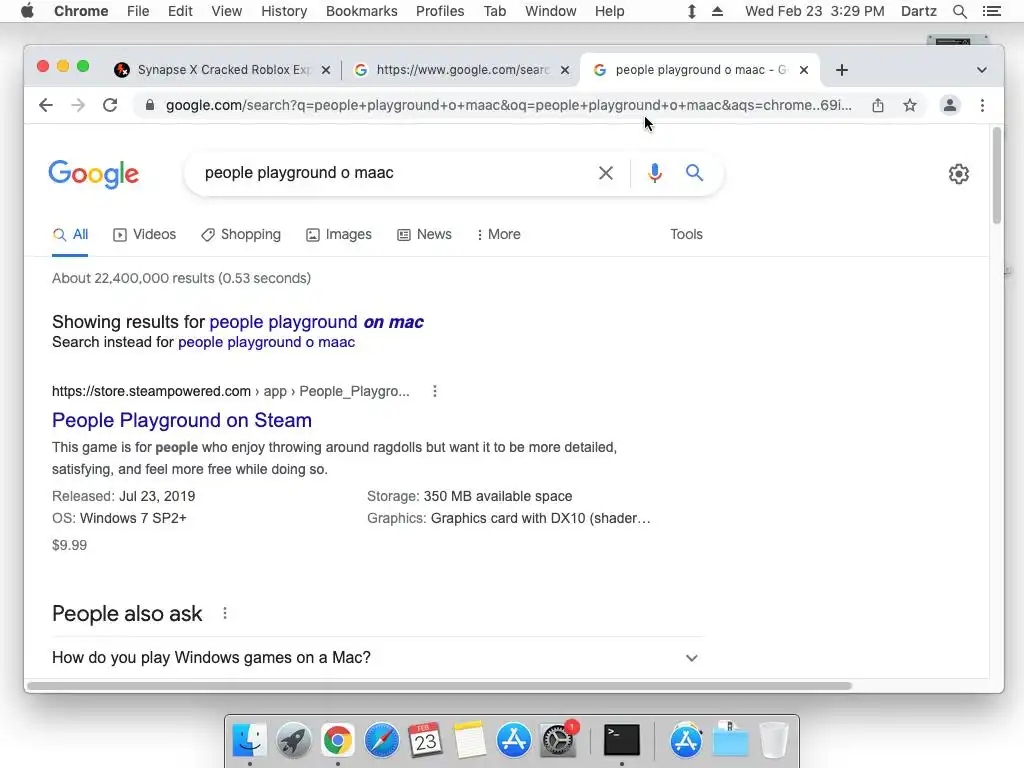Open the More search filters dropdown
This screenshot has width=1024, height=768.
pyautogui.click(x=499, y=234)
